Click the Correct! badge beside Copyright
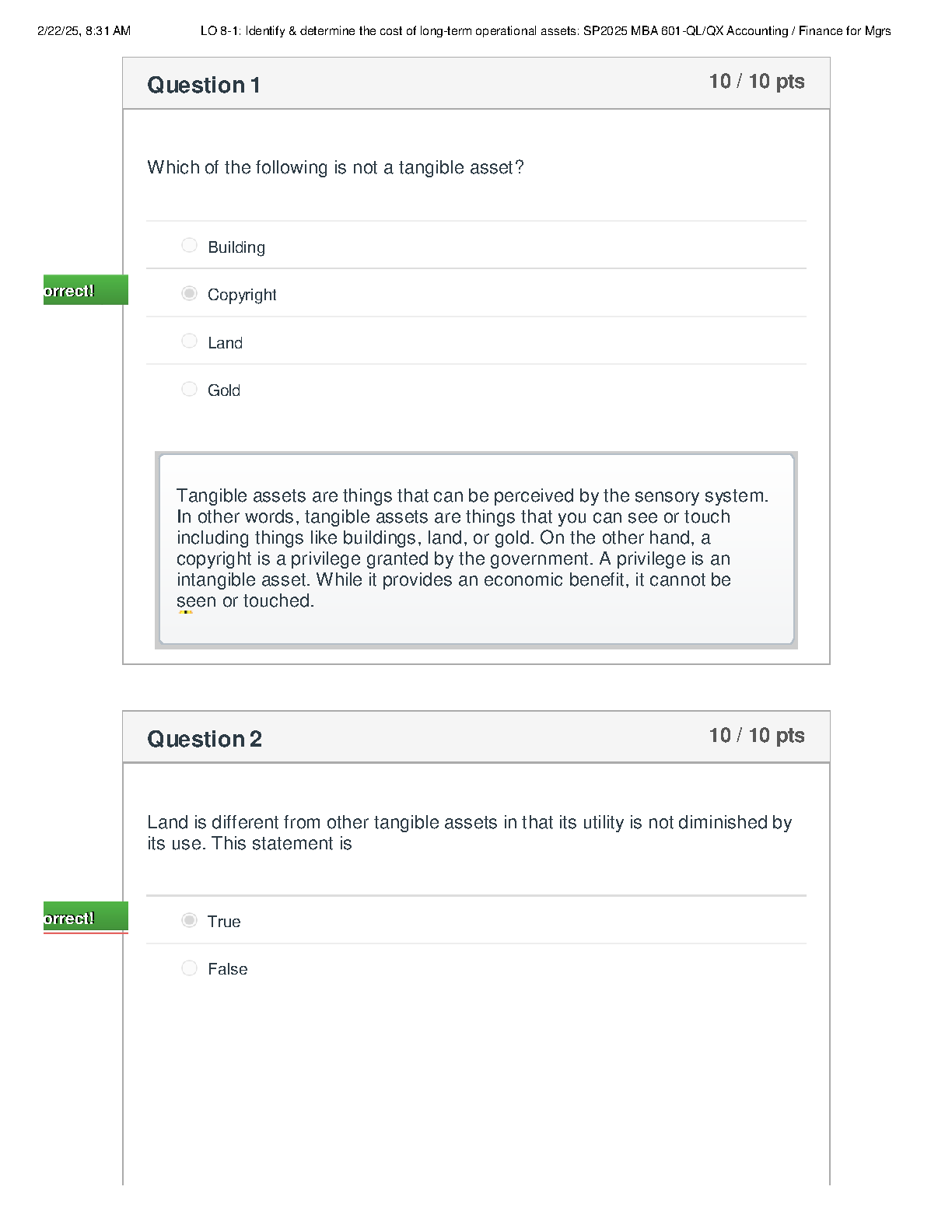The height and width of the screenshot is (1232, 952). click(86, 290)
